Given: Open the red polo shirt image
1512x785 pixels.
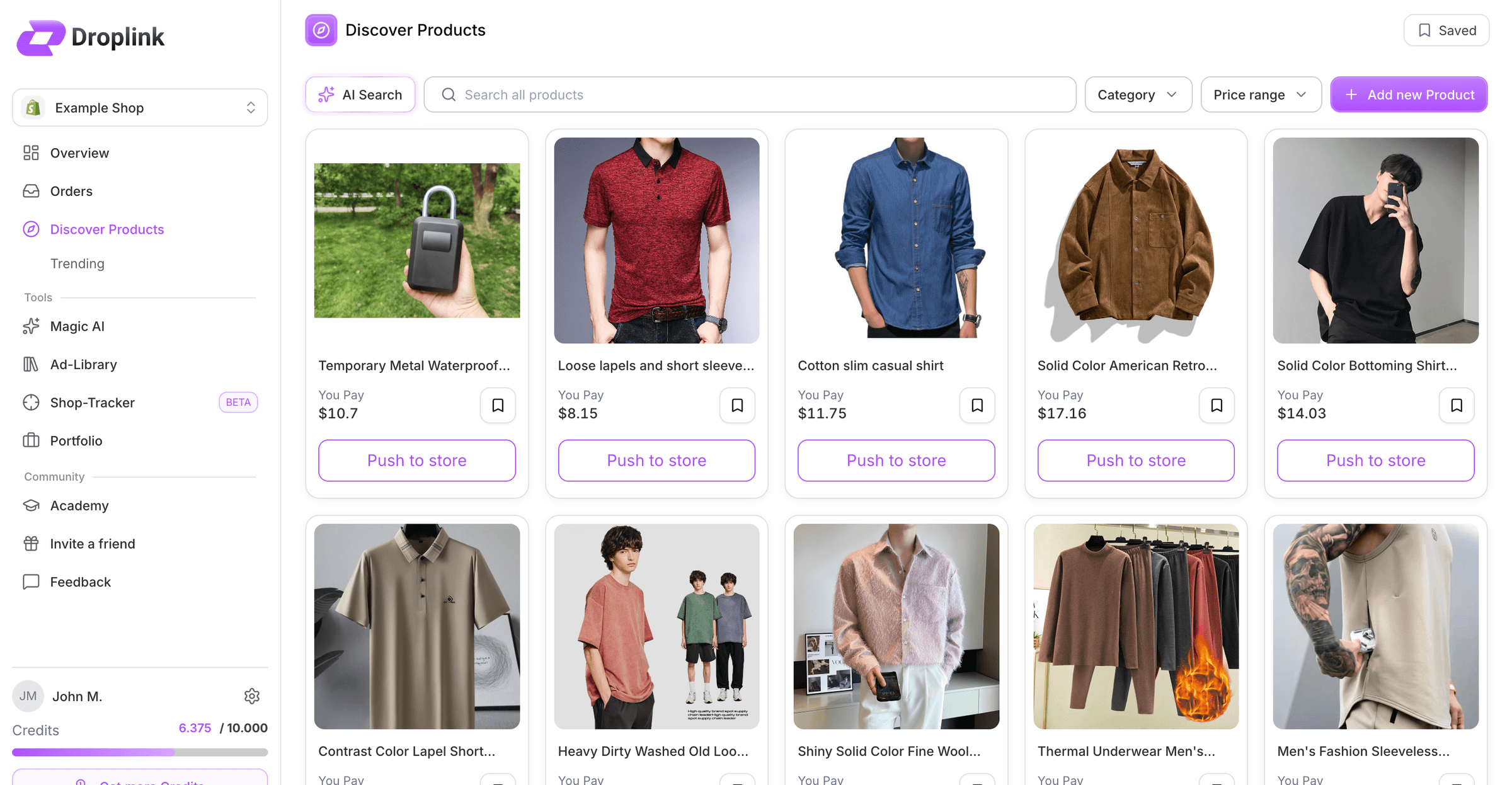Looking at the screenshot, I should pyautogui.click(x=656, y=241).
